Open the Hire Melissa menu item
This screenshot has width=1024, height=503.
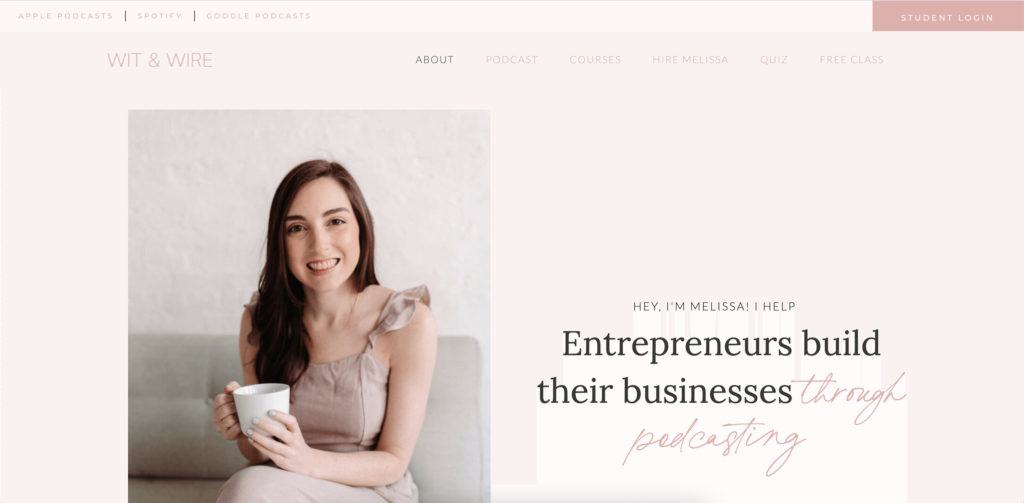tap(690, 59)
